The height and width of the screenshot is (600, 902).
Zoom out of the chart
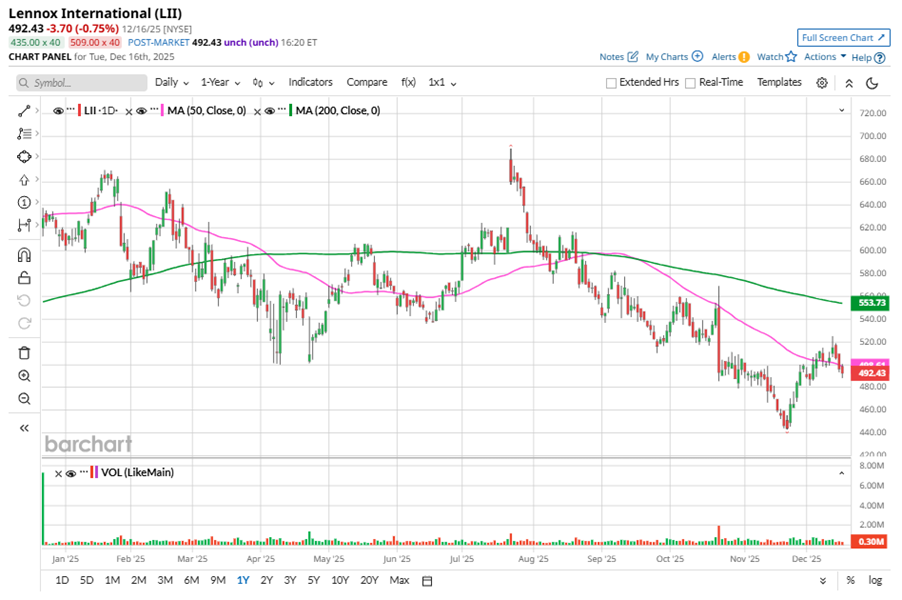tap(24, 399)
